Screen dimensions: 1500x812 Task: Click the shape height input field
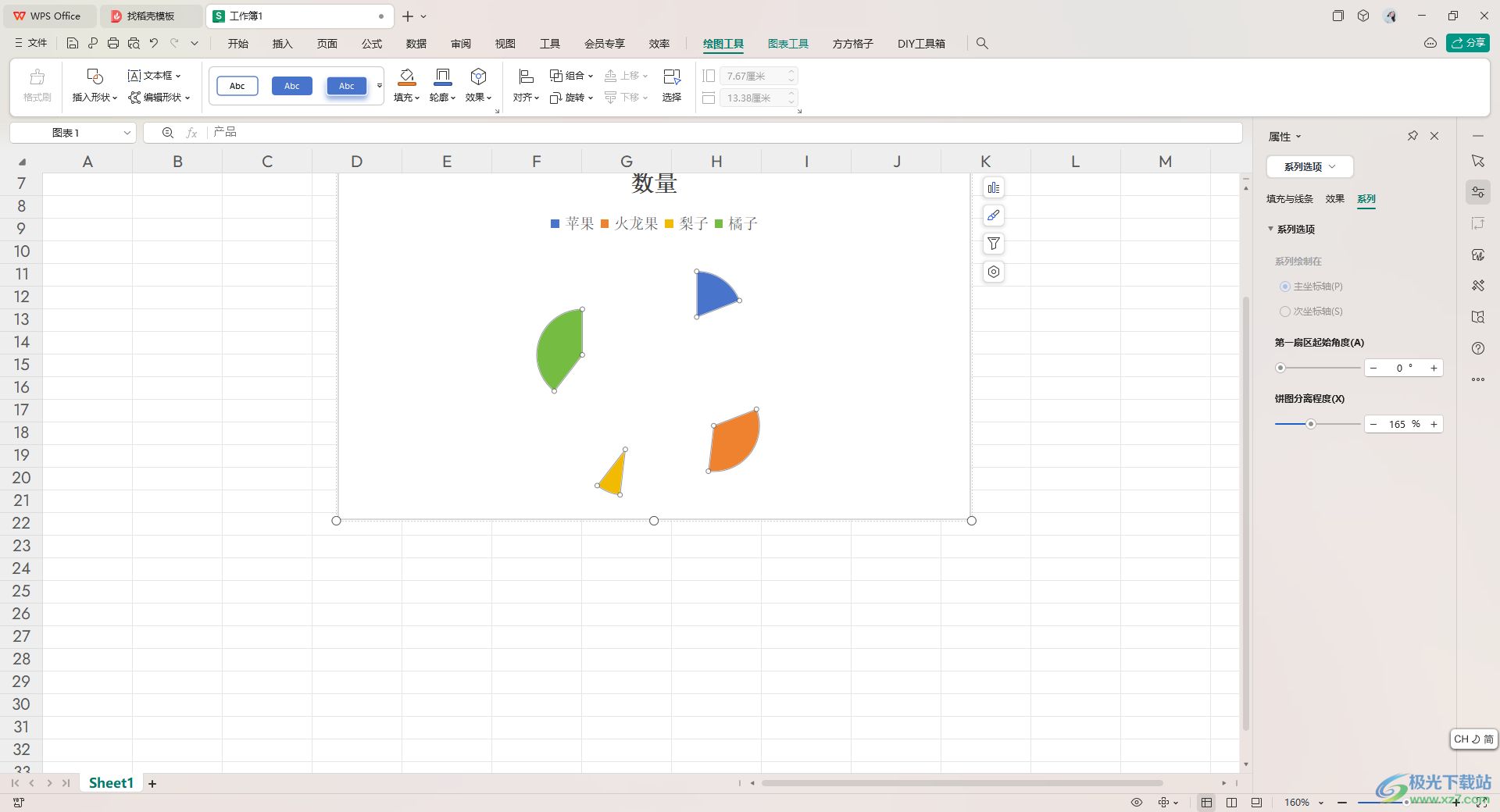tap(752, 76)
